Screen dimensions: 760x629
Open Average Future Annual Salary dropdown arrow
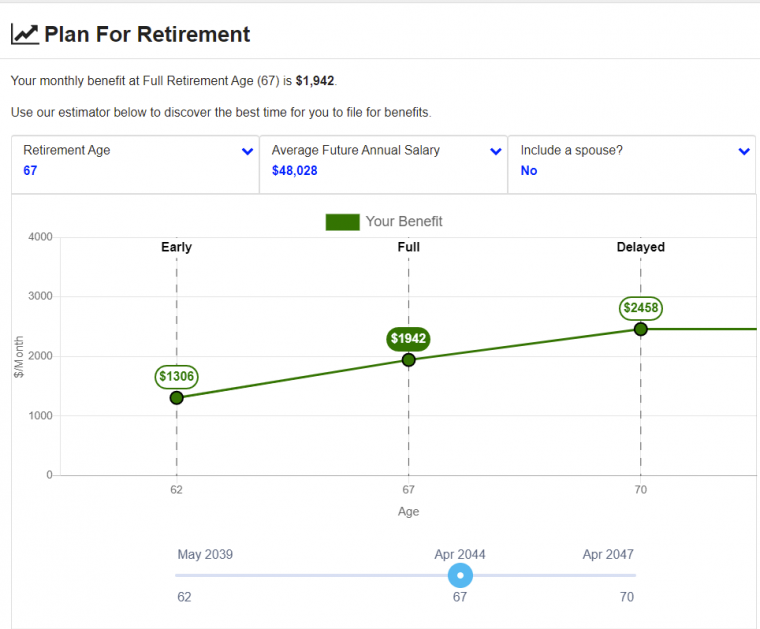[495, 152]
